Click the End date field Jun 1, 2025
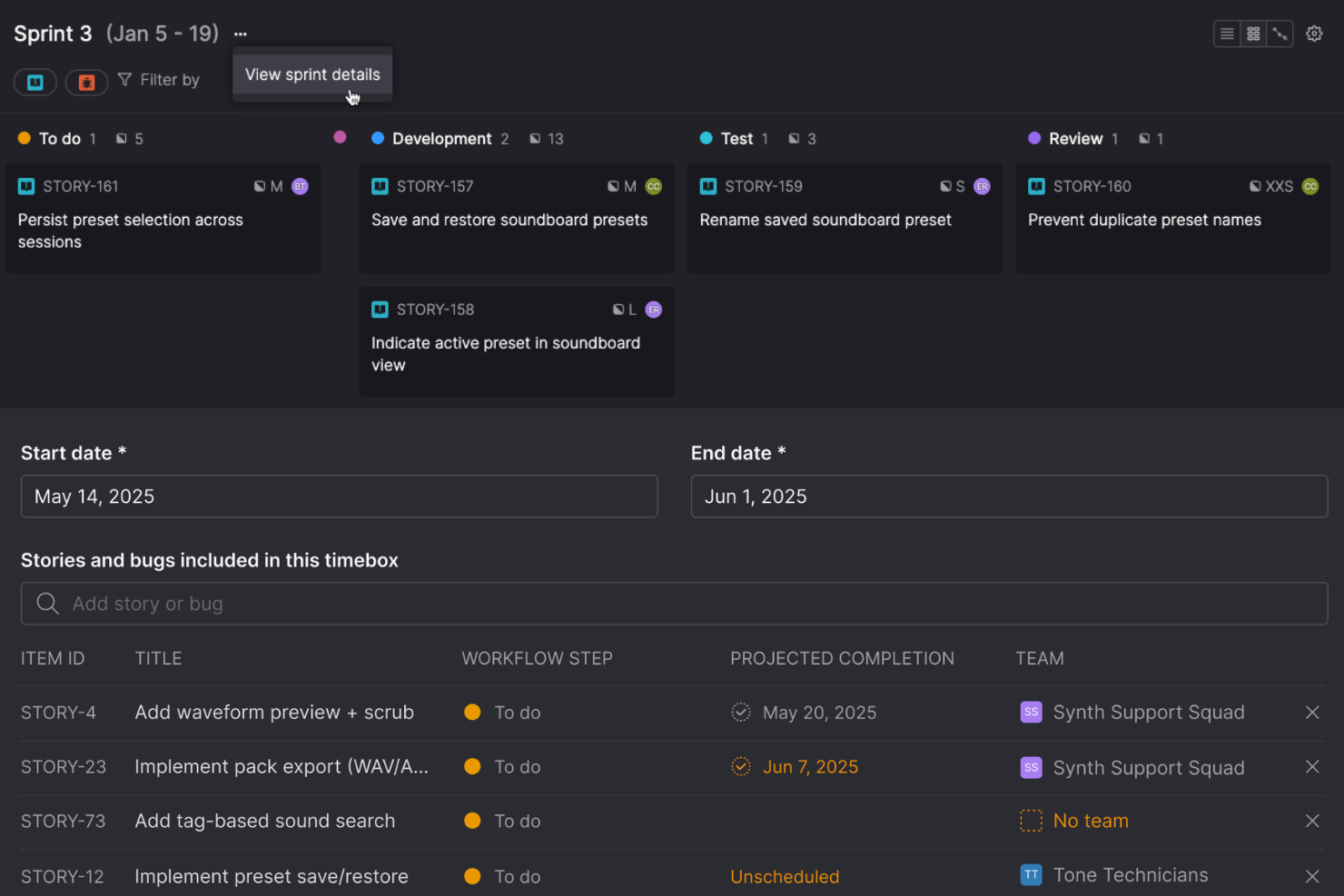This screenshot has height=896, width=1344. click(x=1010, y=497)
